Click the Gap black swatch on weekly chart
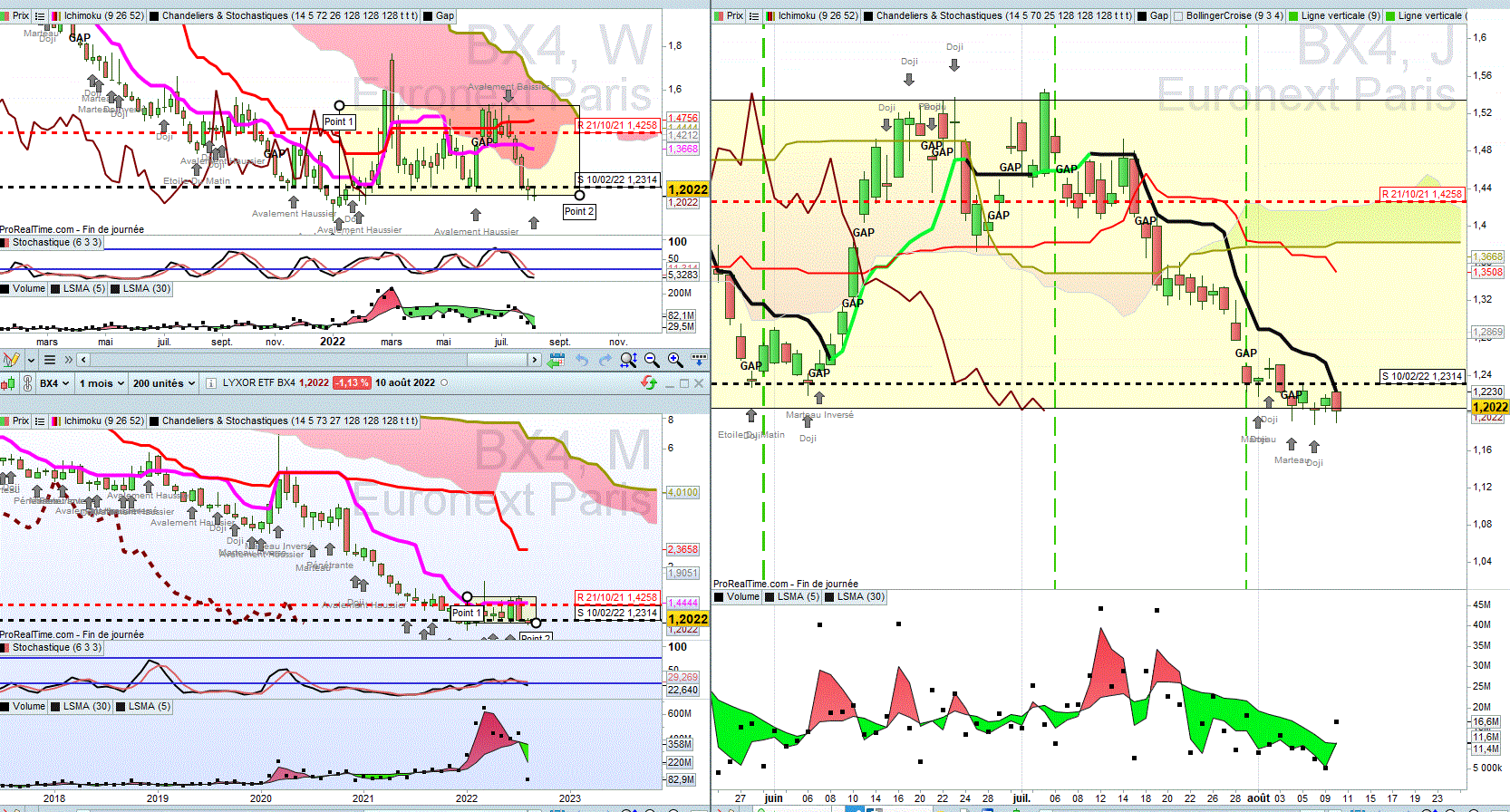The image size is (1510, 812). 429,15
